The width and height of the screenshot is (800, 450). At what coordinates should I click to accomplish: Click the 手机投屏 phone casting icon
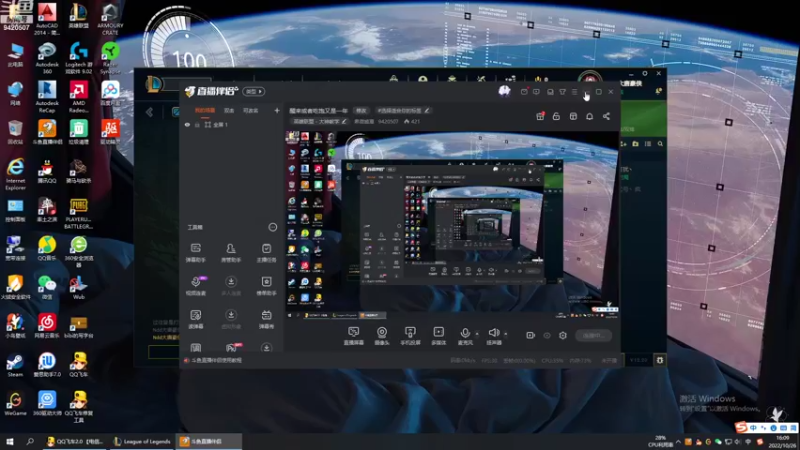(x=410, y=336)
